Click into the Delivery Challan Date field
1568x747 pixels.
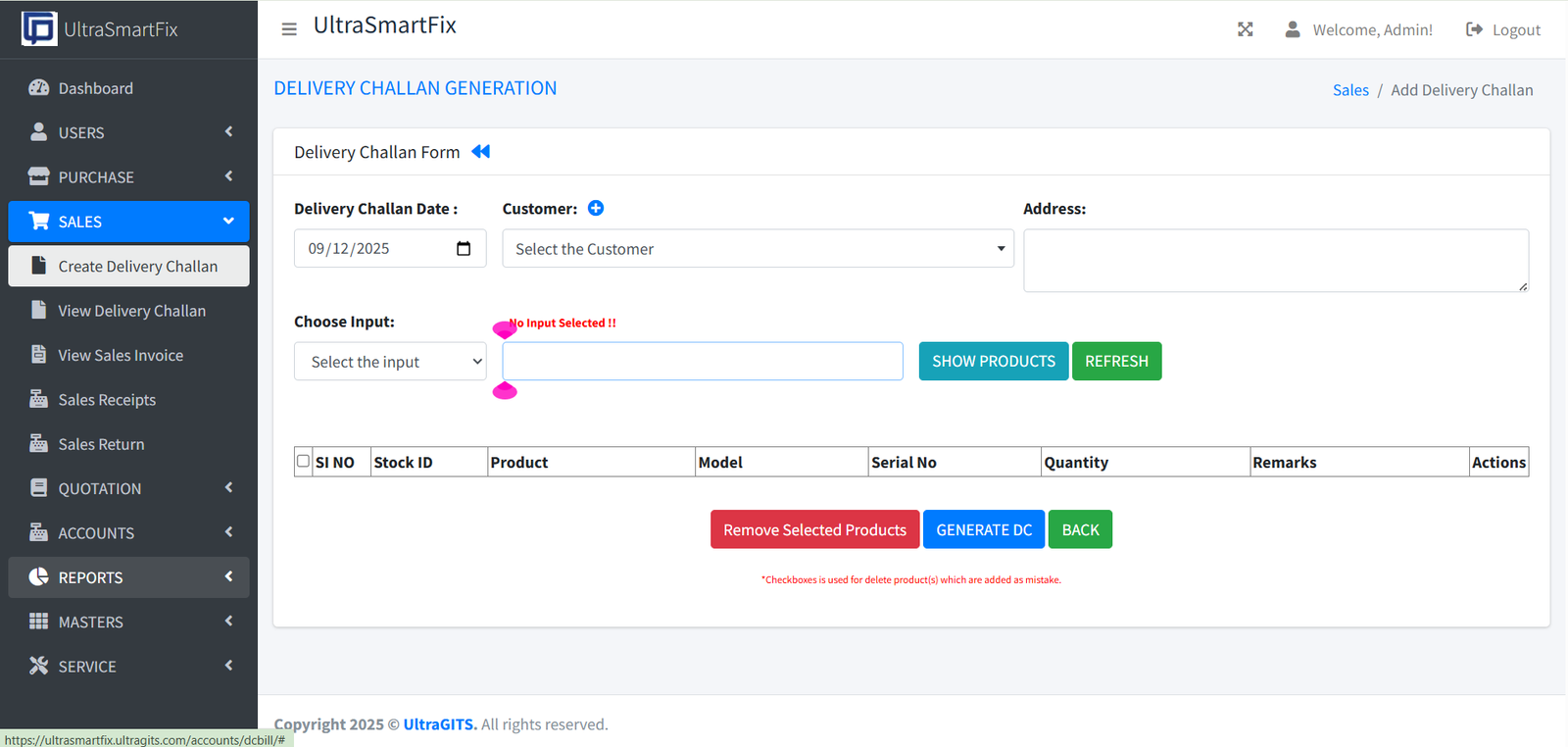tap(390, 248)
